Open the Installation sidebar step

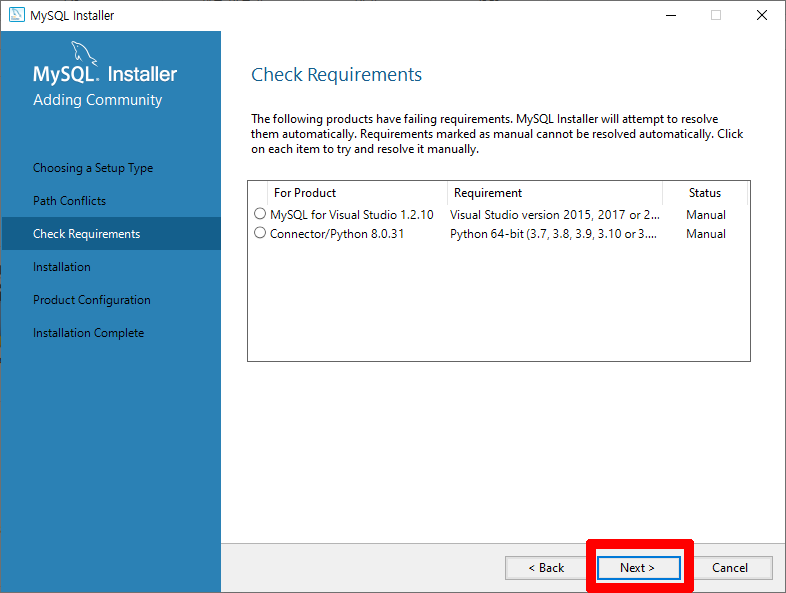point(62,267)
